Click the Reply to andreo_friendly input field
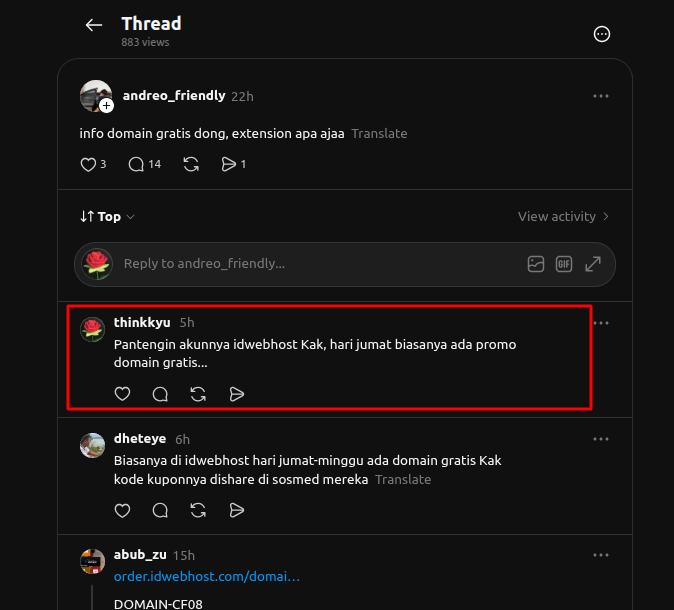The width and height of the screenshot is (674, 610). [x=318, y=264]
